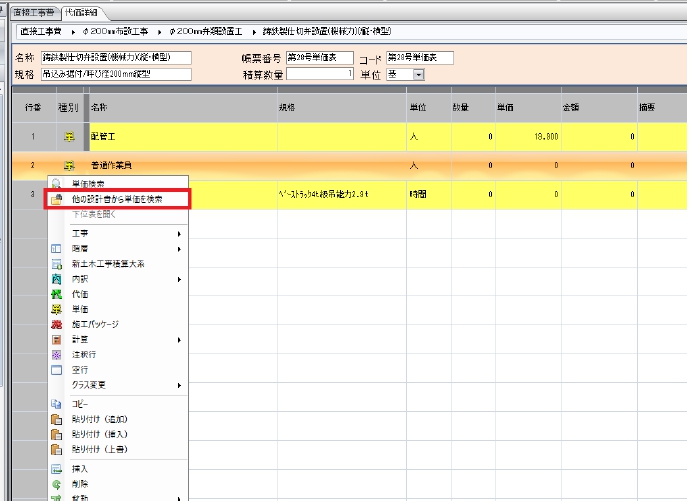Click the 空行 blank row icon
Viewport: 693px width, 502px height.
tap(56, 370)
